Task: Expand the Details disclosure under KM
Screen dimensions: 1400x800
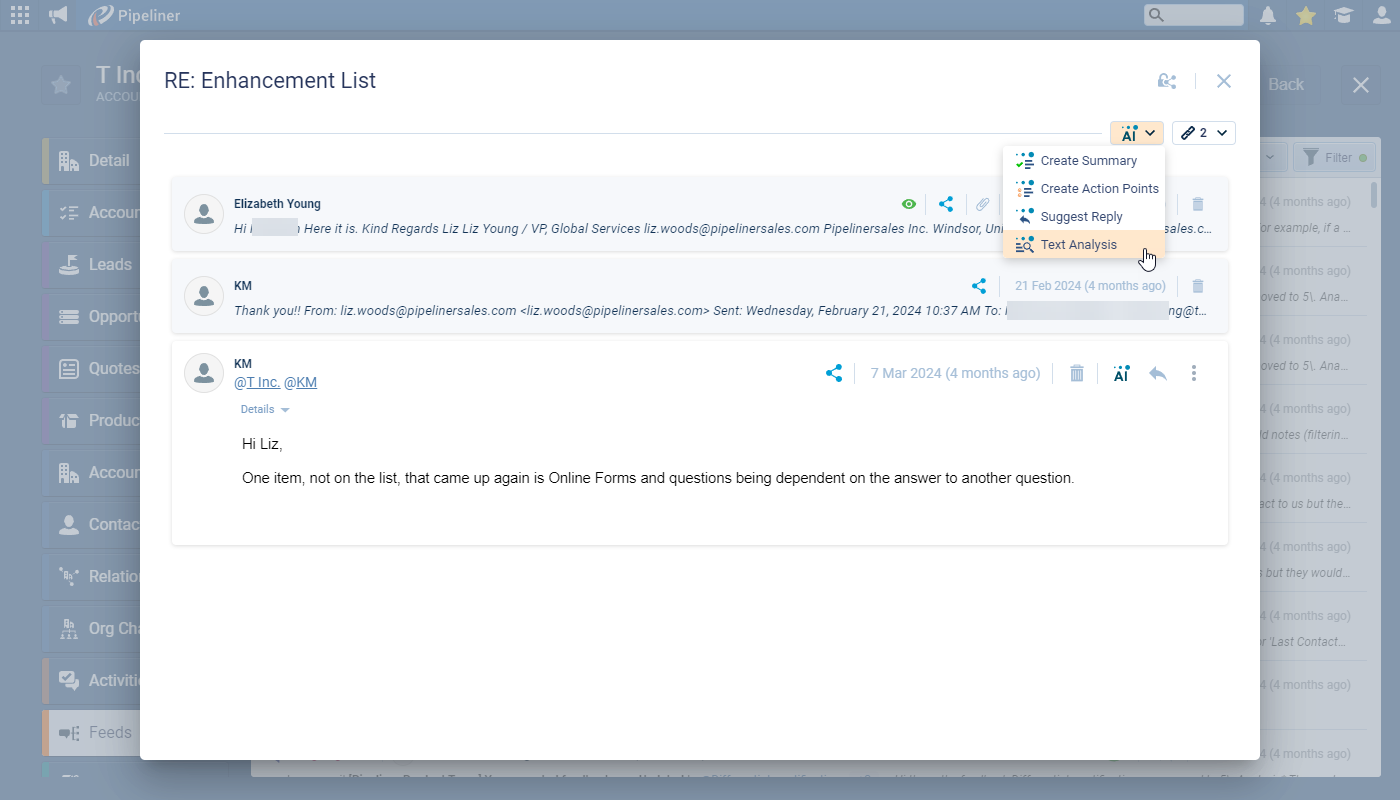Action: pos(265,410)
